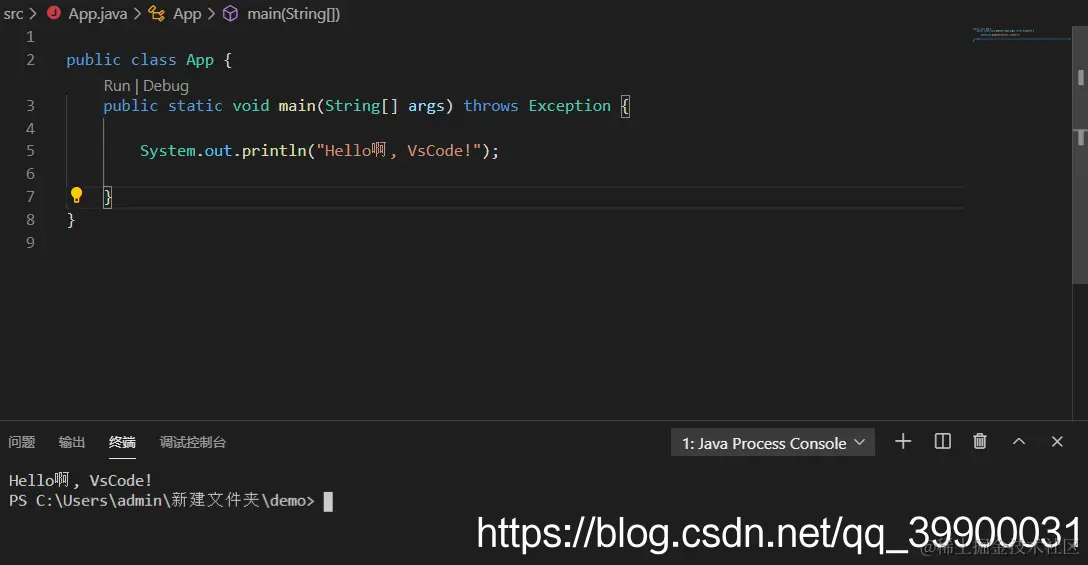Click the editor minimap preview
The width and height of the screenshot is (1088, 565).
[1021, 35]
